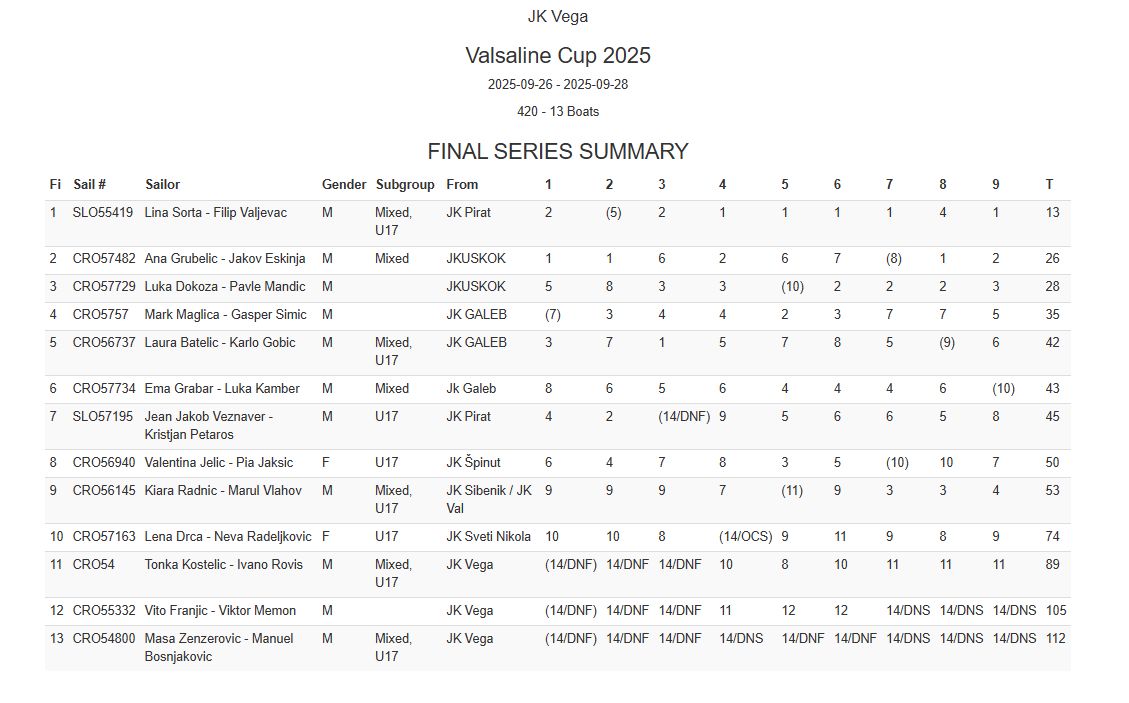The width and height of the screenshot is (1129, 703).
Task: Click the Subgroup column header
Action: [x=405, y=184]
